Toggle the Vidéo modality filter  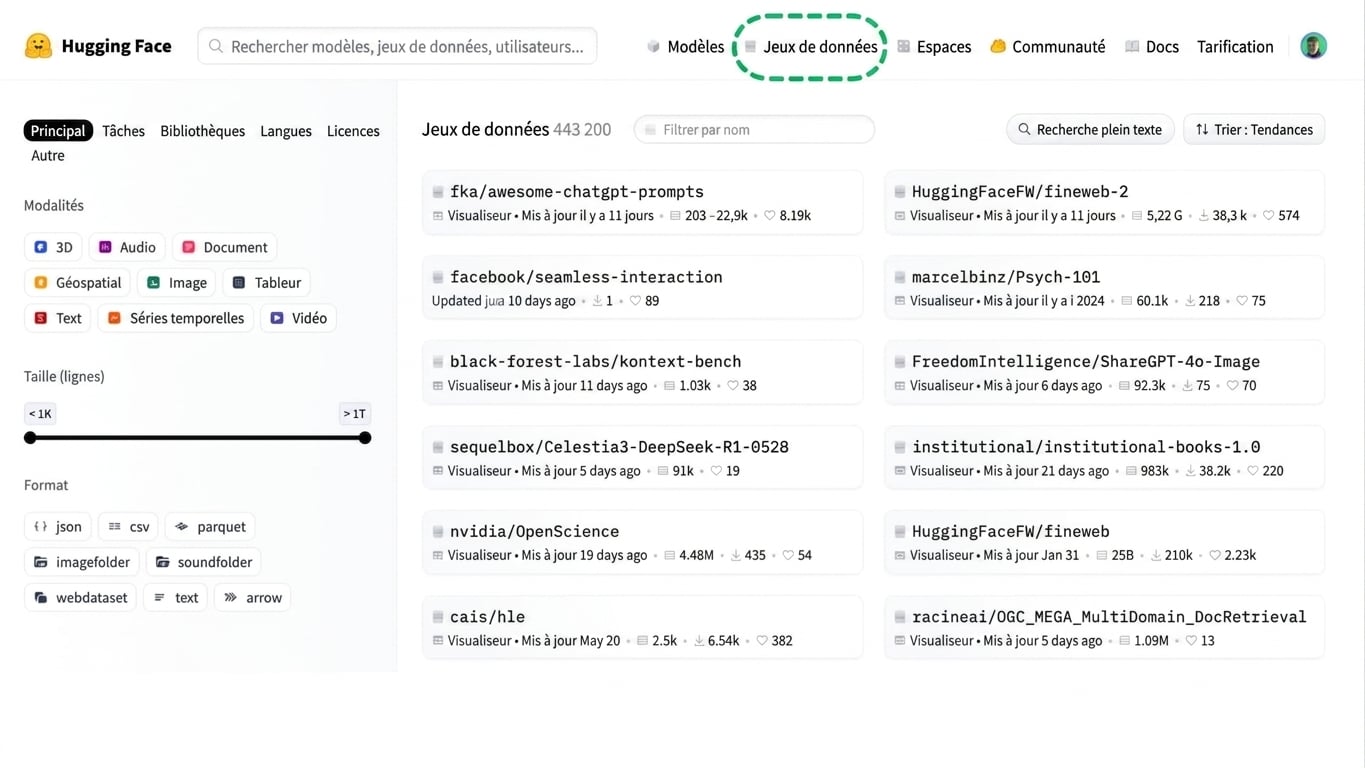tap(298, 318)
